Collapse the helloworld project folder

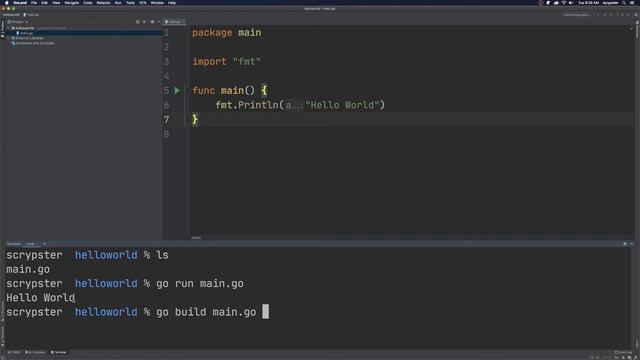point(9,28)
